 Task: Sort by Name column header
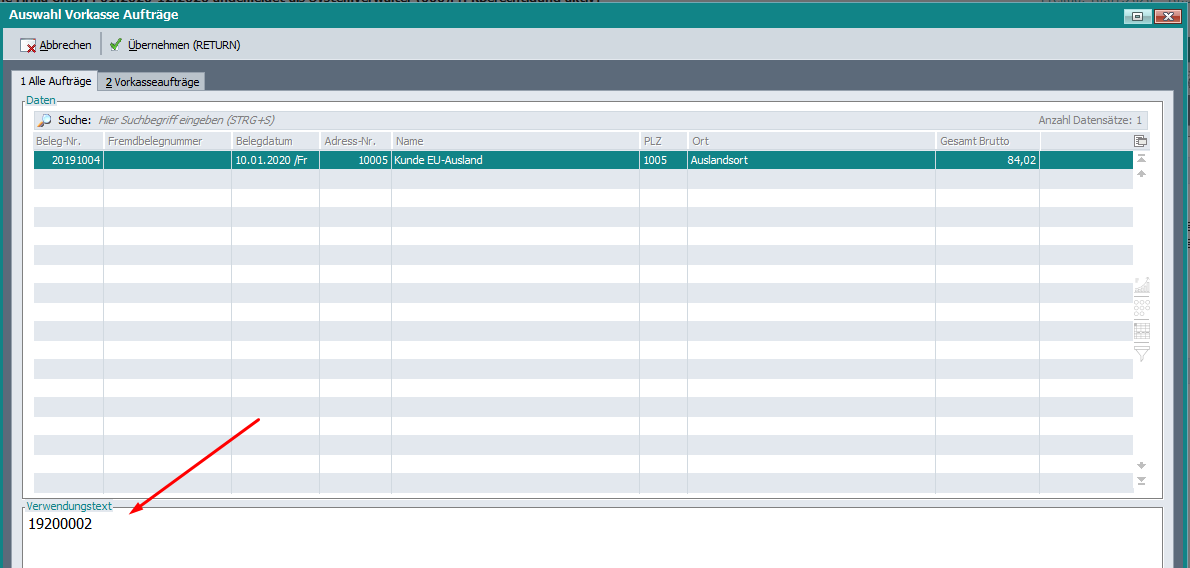click(514, 141)
